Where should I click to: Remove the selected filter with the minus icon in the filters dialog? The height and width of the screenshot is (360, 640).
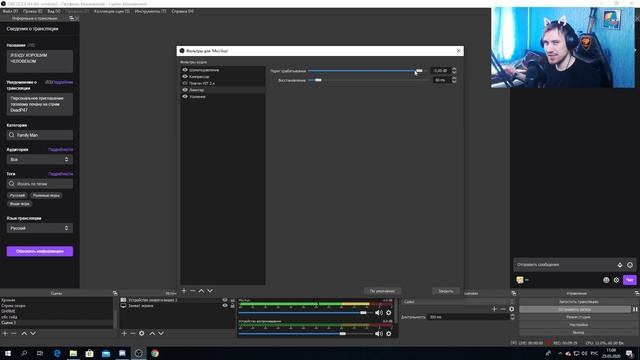(193, 291)
